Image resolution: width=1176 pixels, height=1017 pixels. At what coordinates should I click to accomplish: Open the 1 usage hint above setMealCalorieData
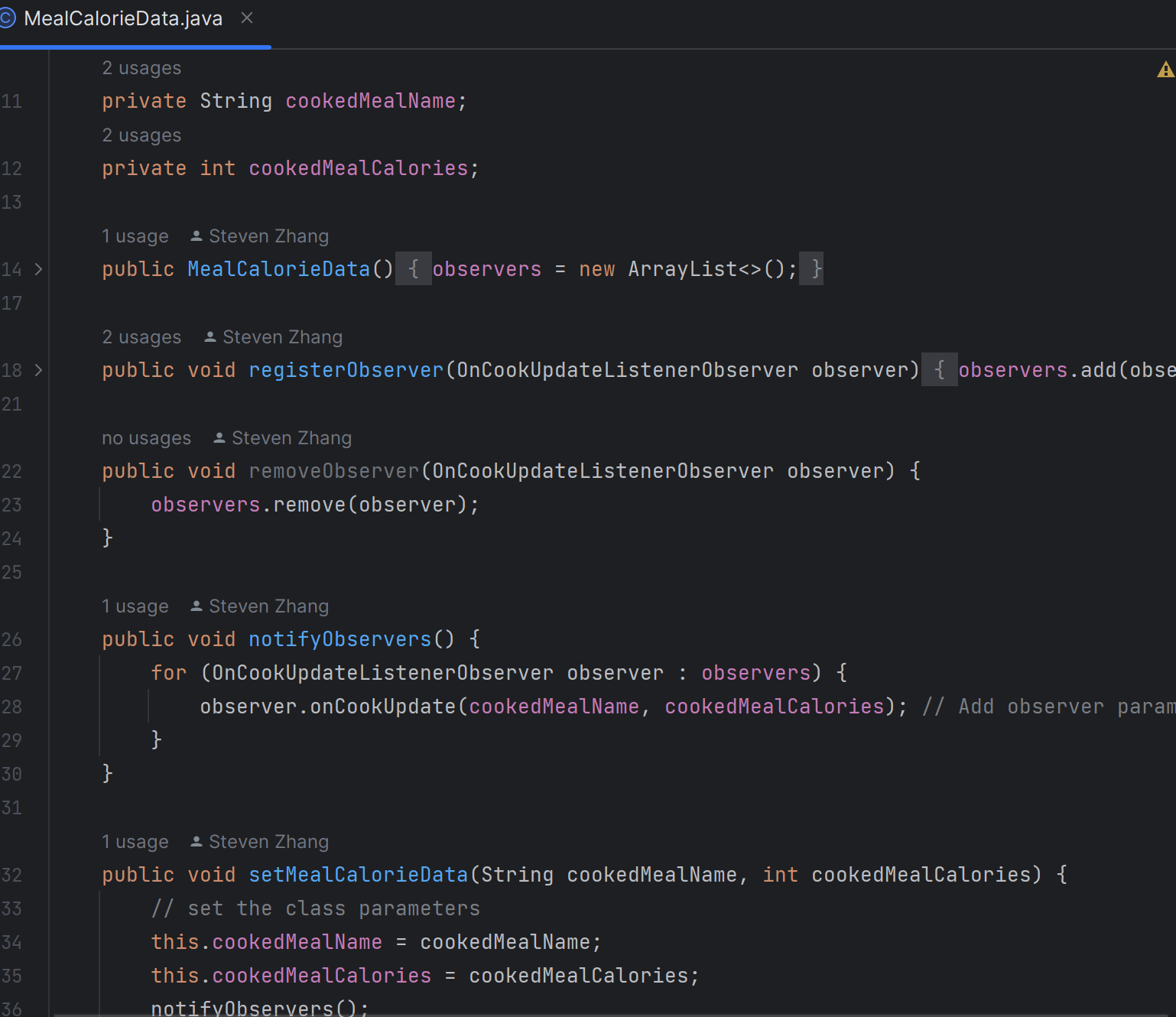tap(135, 842)
